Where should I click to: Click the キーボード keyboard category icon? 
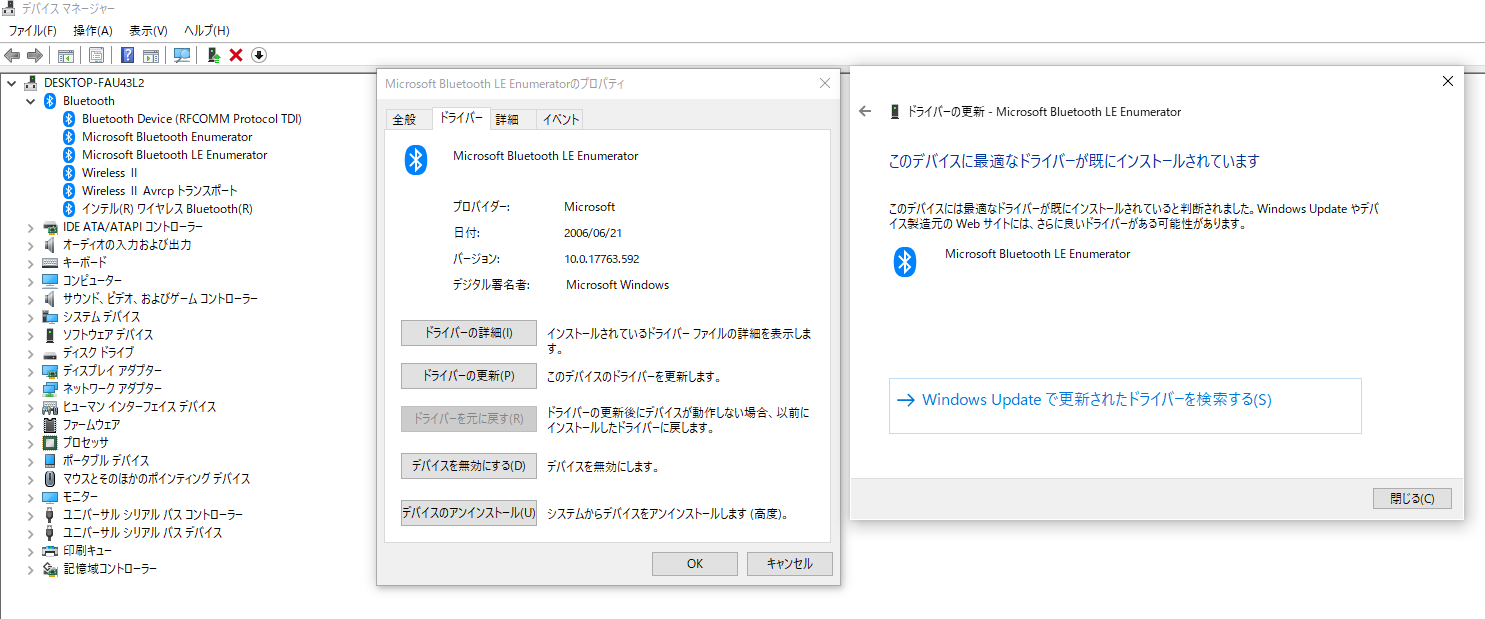[50, 263]
